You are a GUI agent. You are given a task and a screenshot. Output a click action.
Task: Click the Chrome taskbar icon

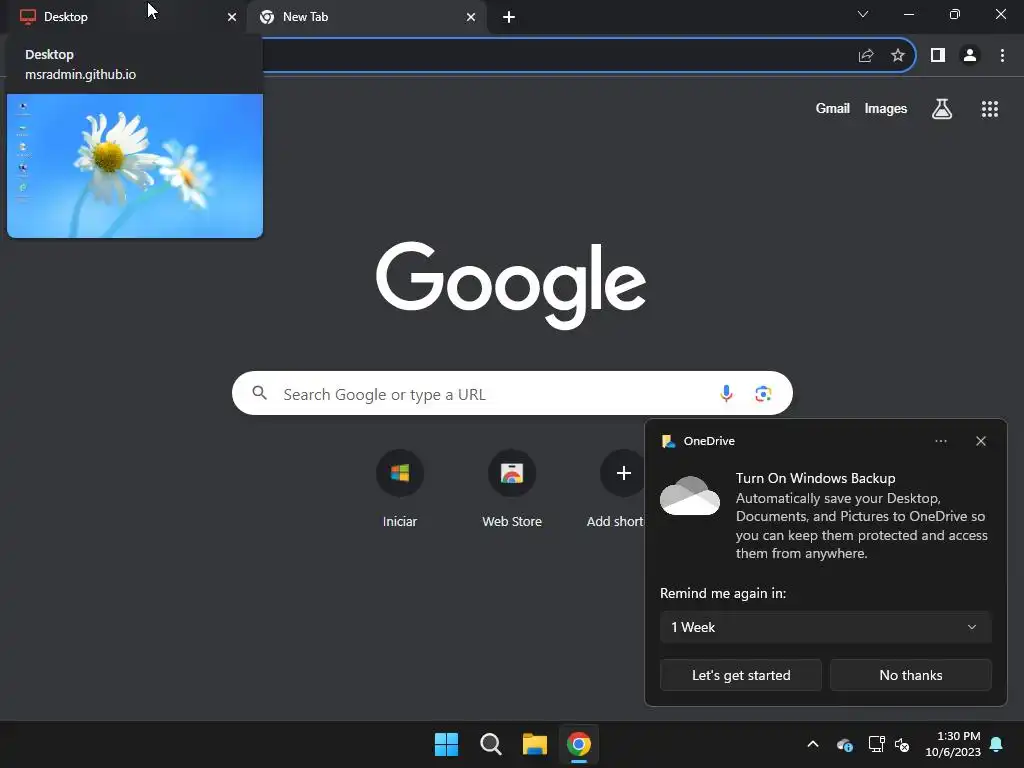pyautogui.click(x=579, y=744)
